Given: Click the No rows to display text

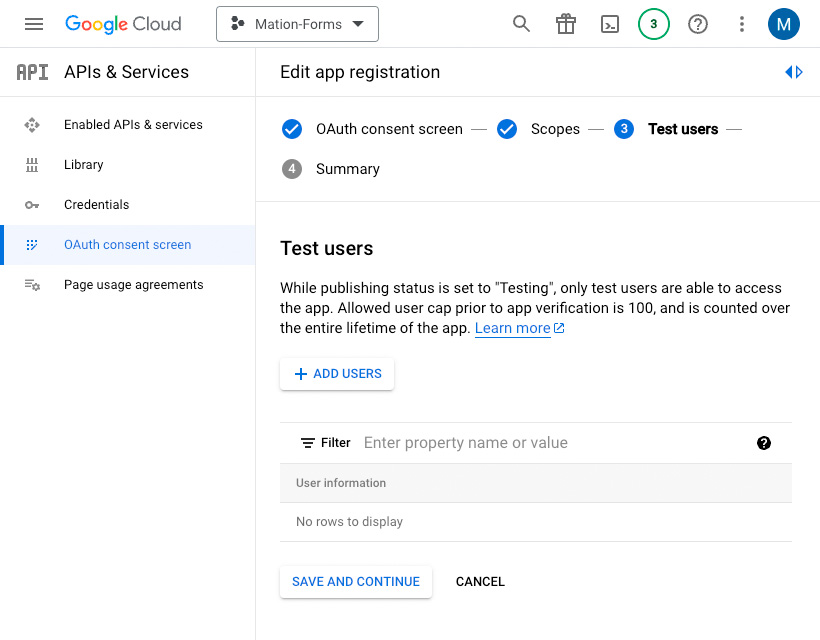Looking at the screenshot, I should tap(349, 522).
